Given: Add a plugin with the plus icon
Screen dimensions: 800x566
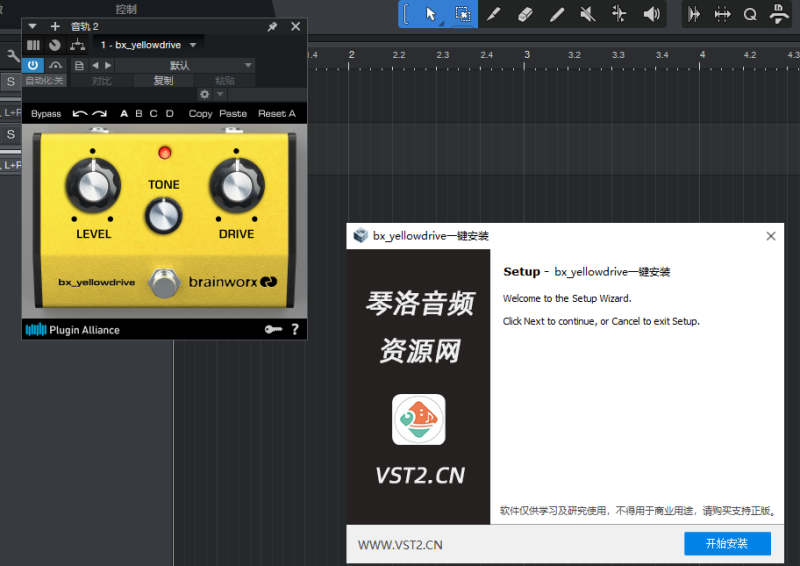Looking at the screenshot, I should tap(55, 26).
